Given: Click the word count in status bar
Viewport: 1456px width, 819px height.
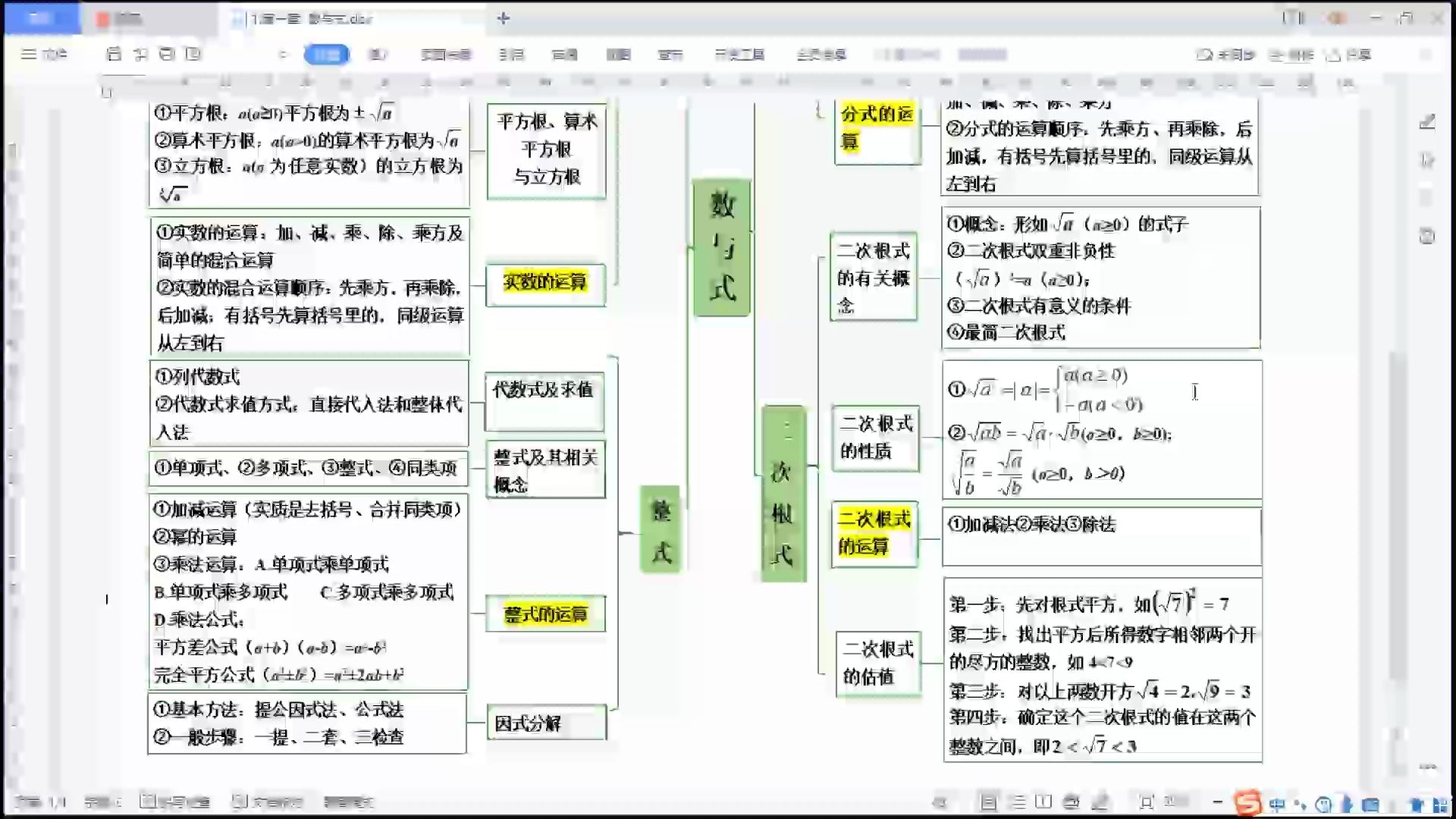Looking at the screenshot, I should [103, 802].
